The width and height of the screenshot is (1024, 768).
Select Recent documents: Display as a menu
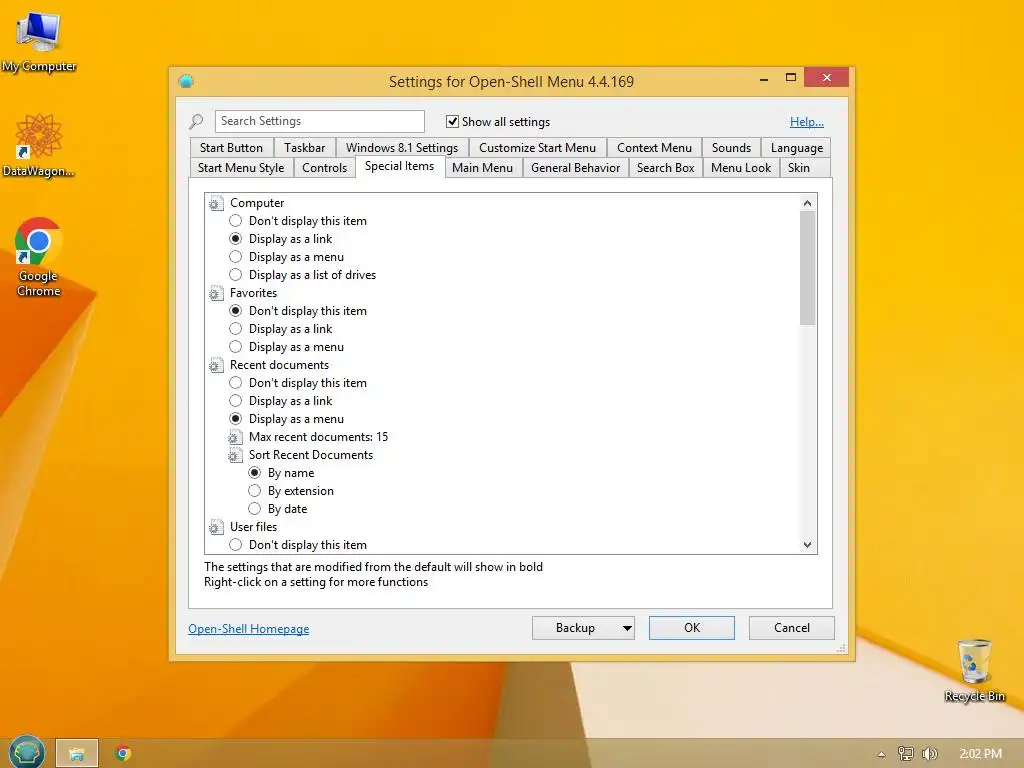point(236,419)
